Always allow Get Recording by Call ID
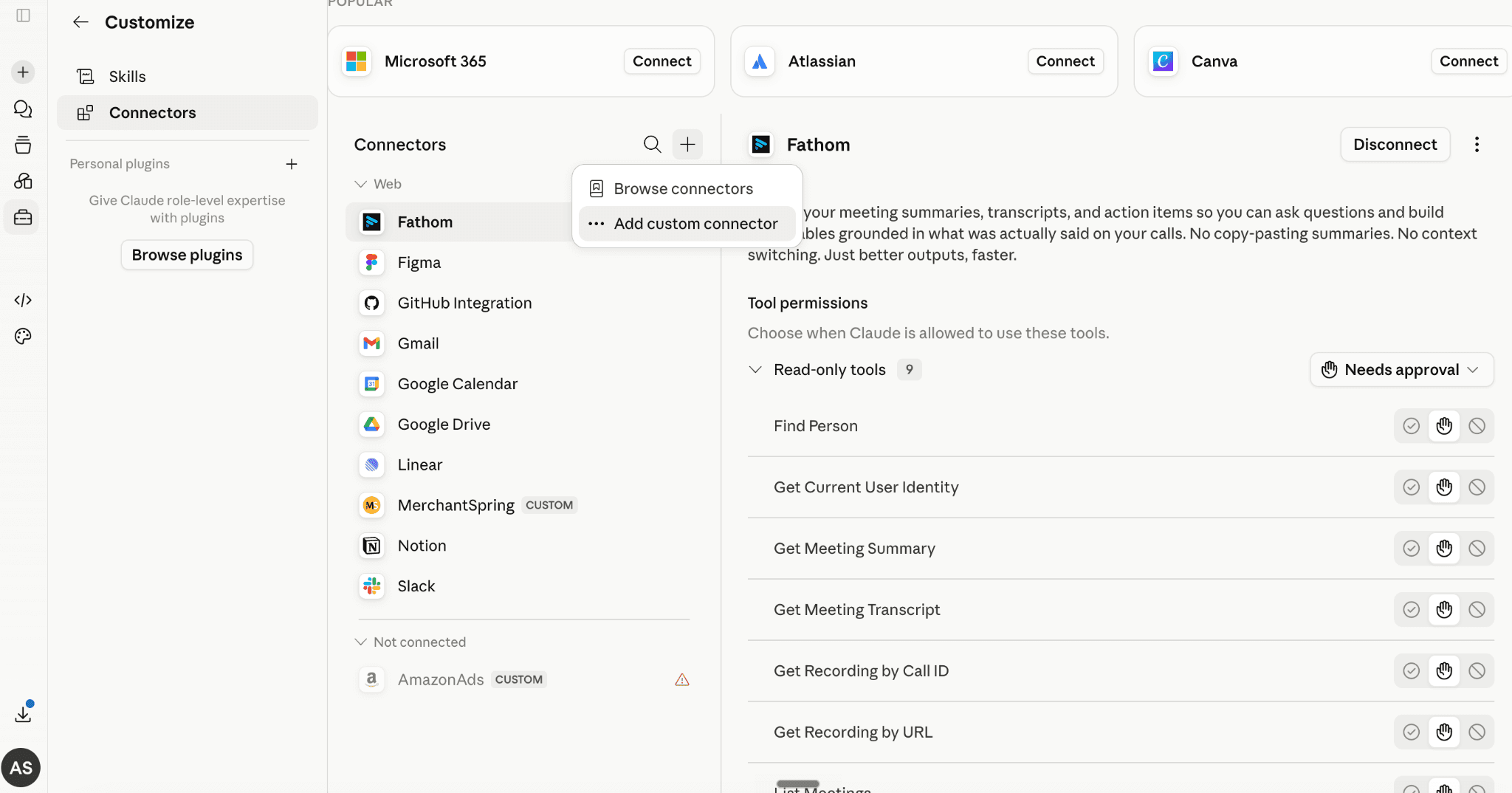Screen dimensions: 1512x793 pos(1411,671)
